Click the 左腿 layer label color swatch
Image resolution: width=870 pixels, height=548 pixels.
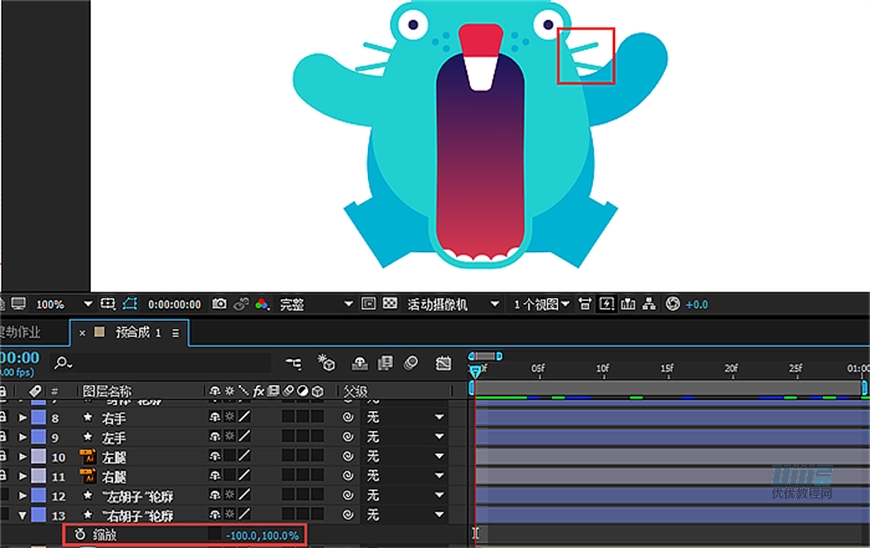point(38,457)
